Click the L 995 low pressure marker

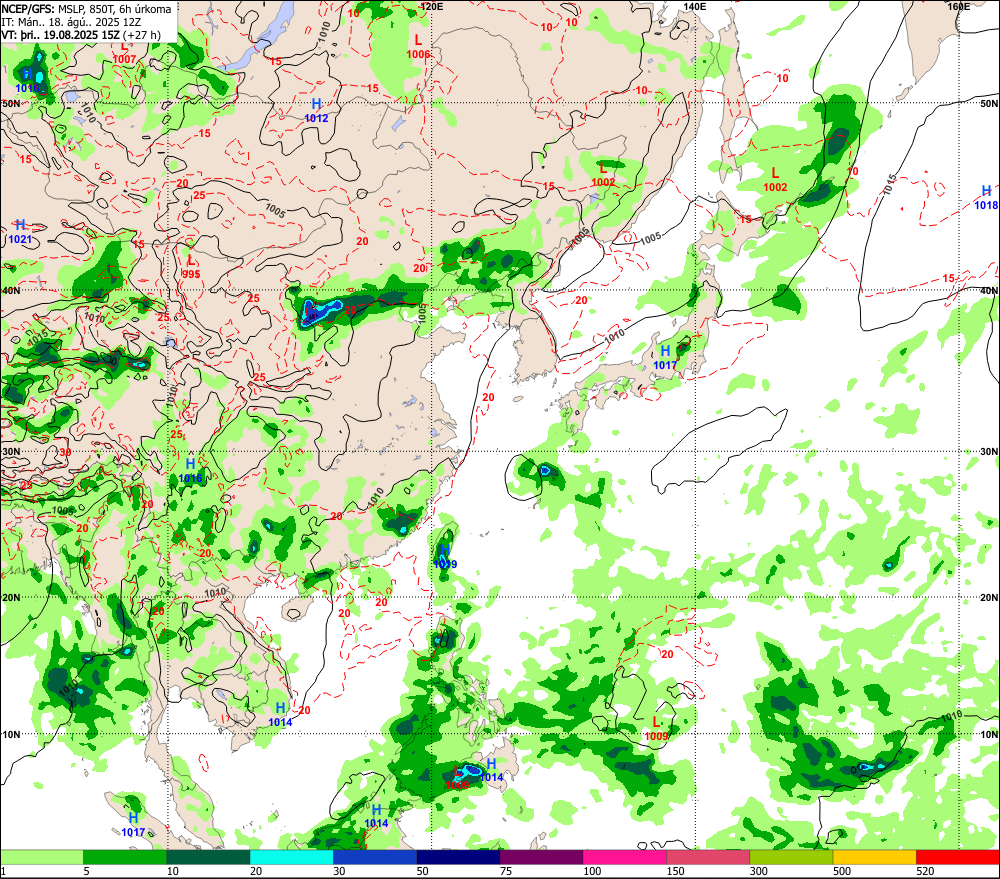[191, 267]
